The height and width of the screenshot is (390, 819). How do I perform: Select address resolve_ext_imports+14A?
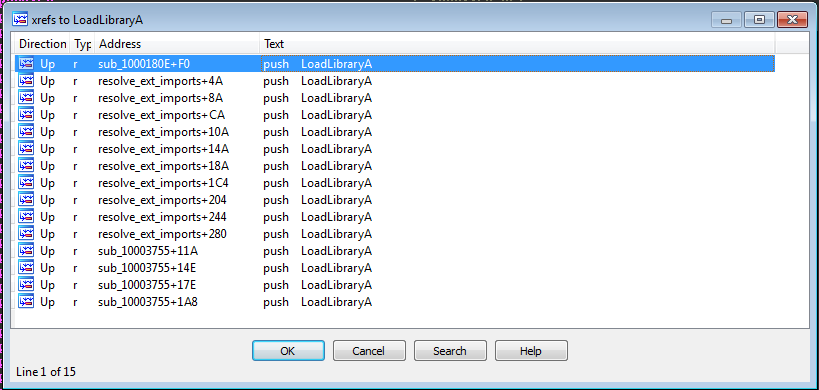[x=163, y=149]
